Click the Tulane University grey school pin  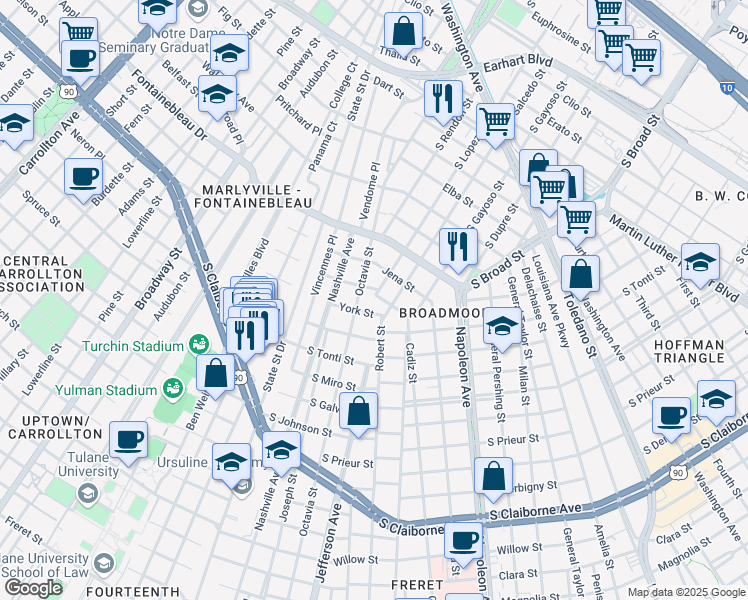(88, 495)
